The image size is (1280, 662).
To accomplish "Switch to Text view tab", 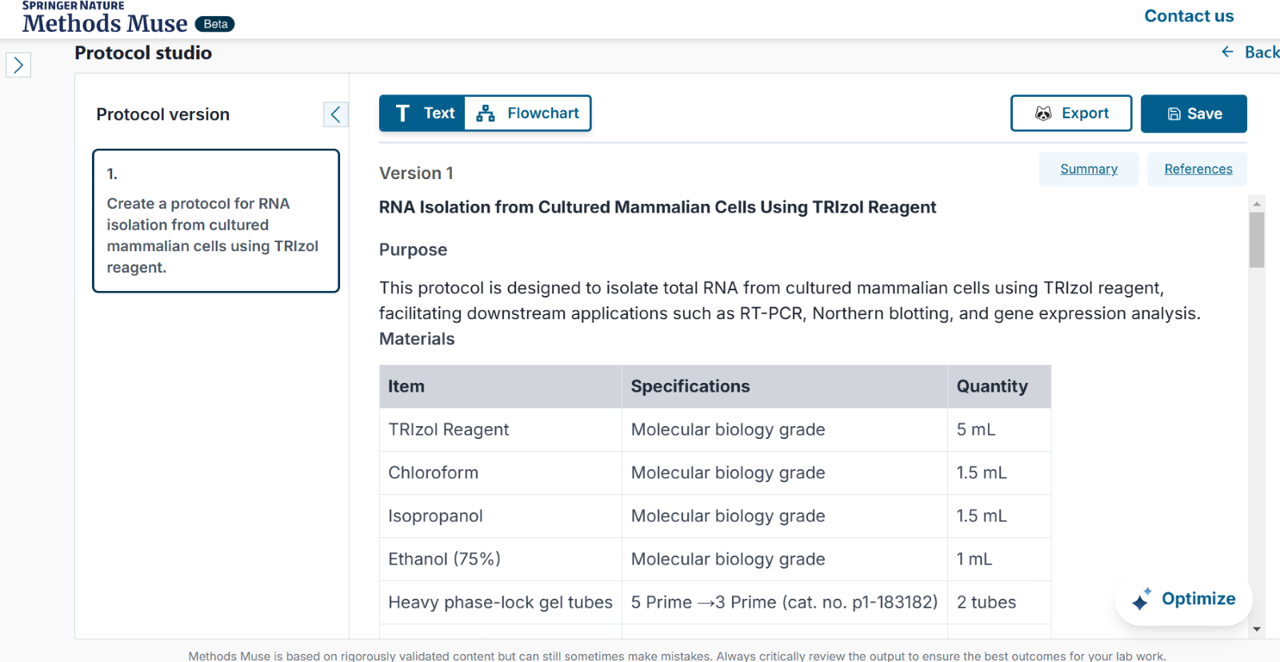I will click(424, 113).
